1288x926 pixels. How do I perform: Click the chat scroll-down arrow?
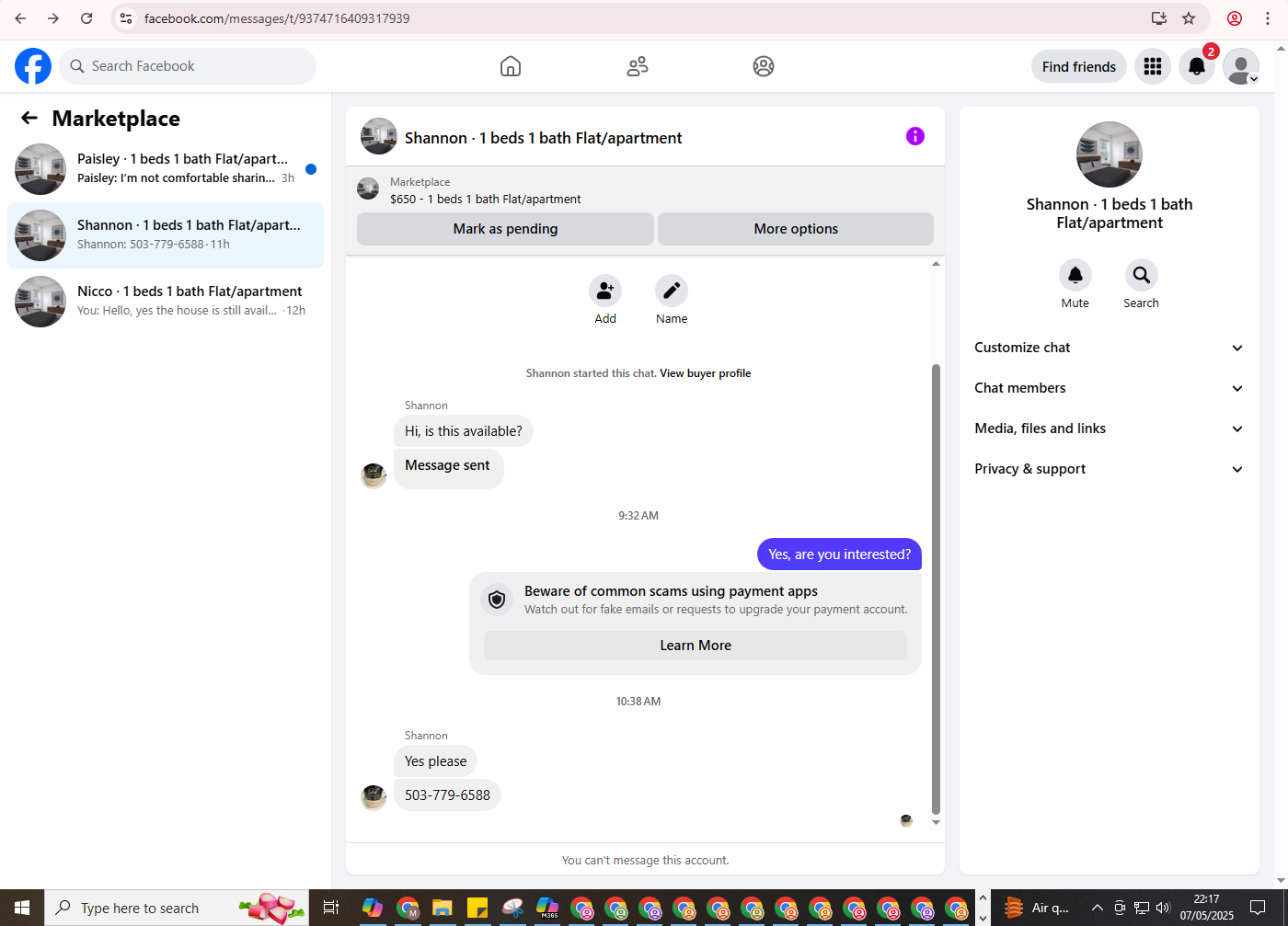pyautogui.click(x=936, y=822)
